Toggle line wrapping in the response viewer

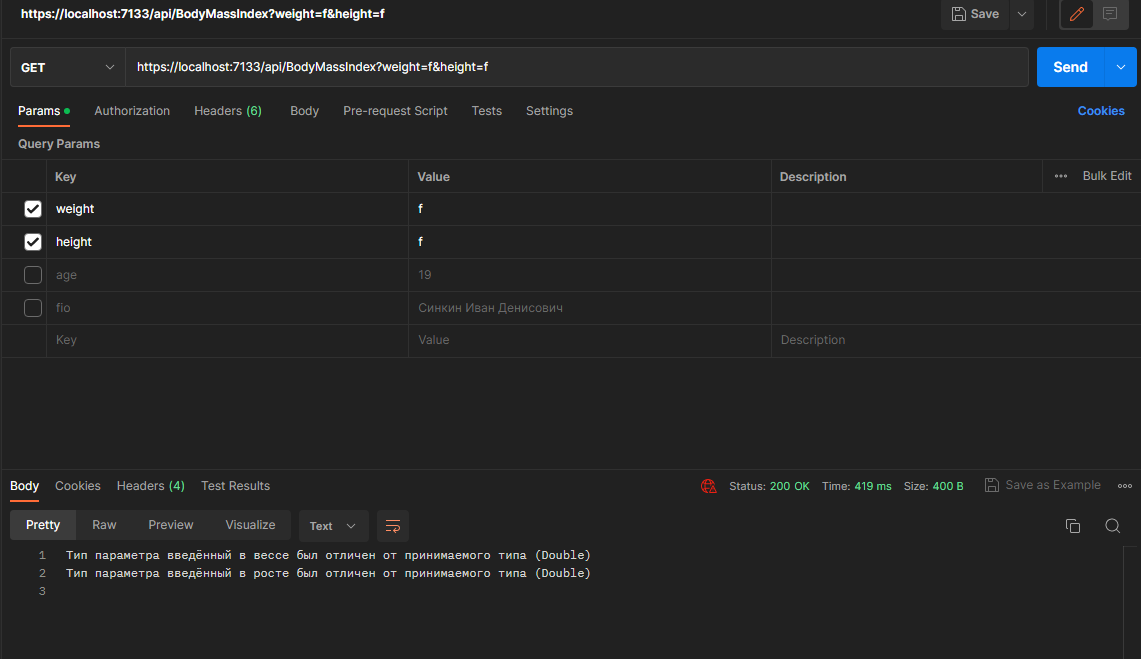[x=392, y=525]
